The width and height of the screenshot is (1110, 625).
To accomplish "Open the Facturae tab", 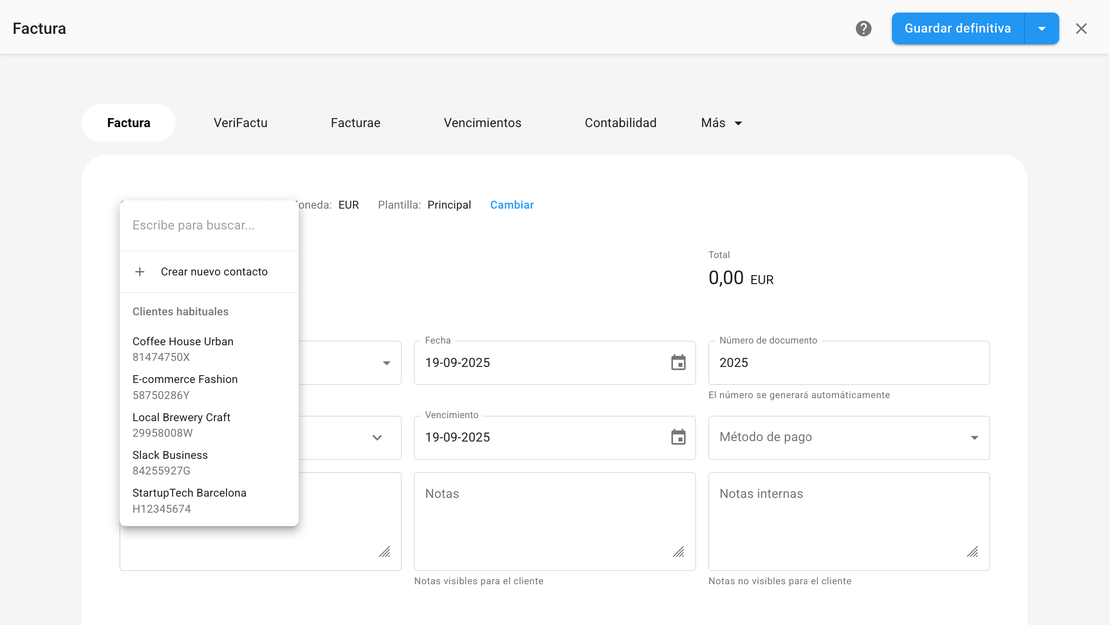I will coord(355,123).
